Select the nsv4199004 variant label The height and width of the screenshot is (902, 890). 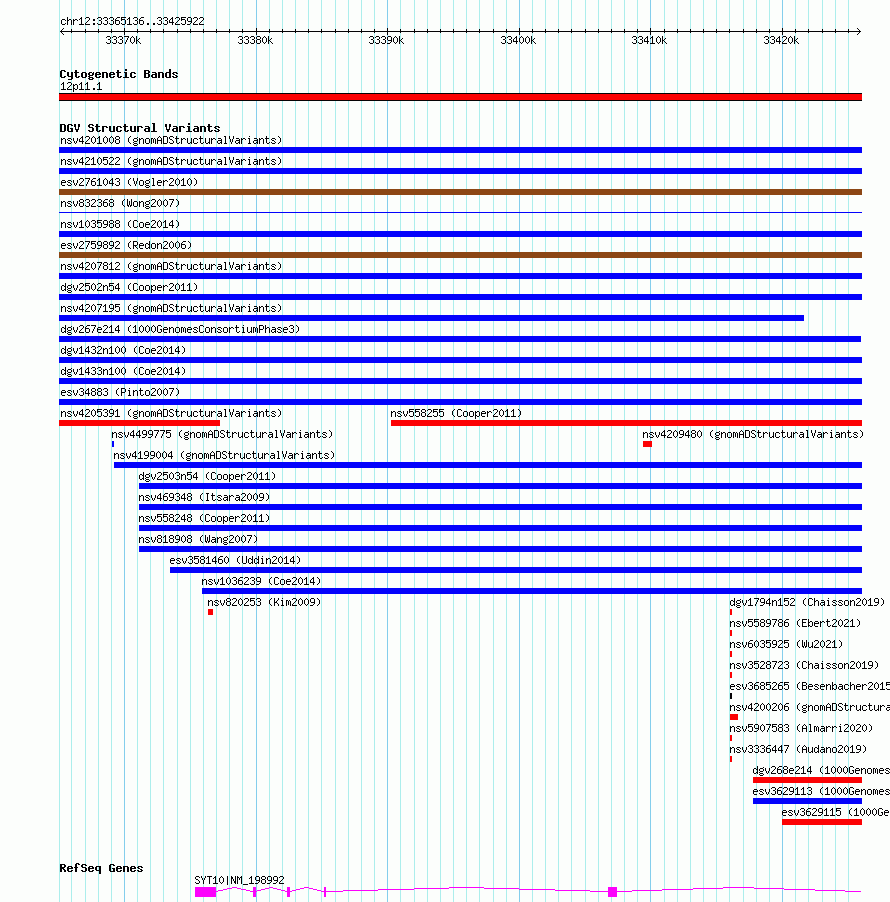click(x=224, y=455)
